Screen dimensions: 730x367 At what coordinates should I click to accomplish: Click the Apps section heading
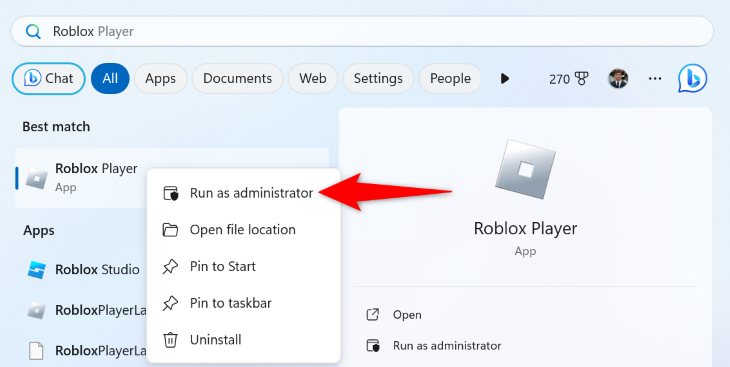(39, 231)
